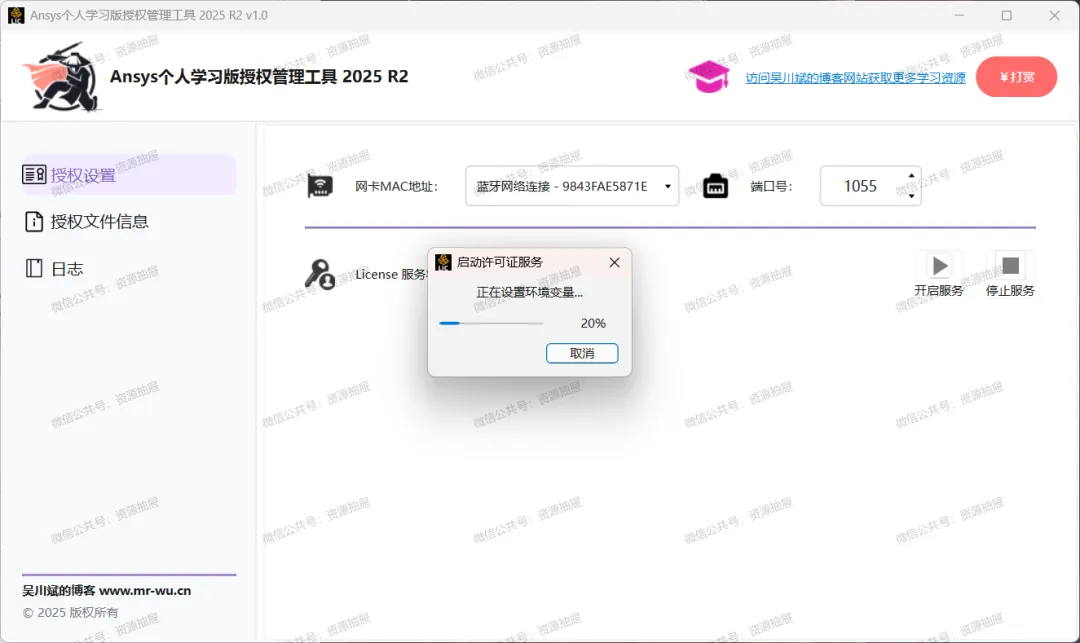
Task: Close the 启动许可证服务 dialog
Action: pos(614,262)
